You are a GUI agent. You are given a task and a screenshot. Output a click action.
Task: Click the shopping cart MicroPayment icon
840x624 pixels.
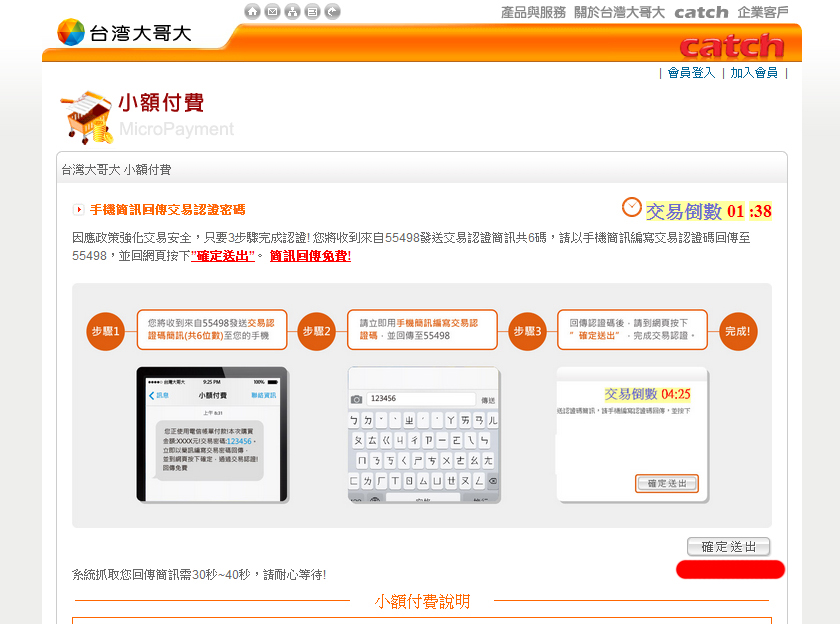click(x=86, y=117)
